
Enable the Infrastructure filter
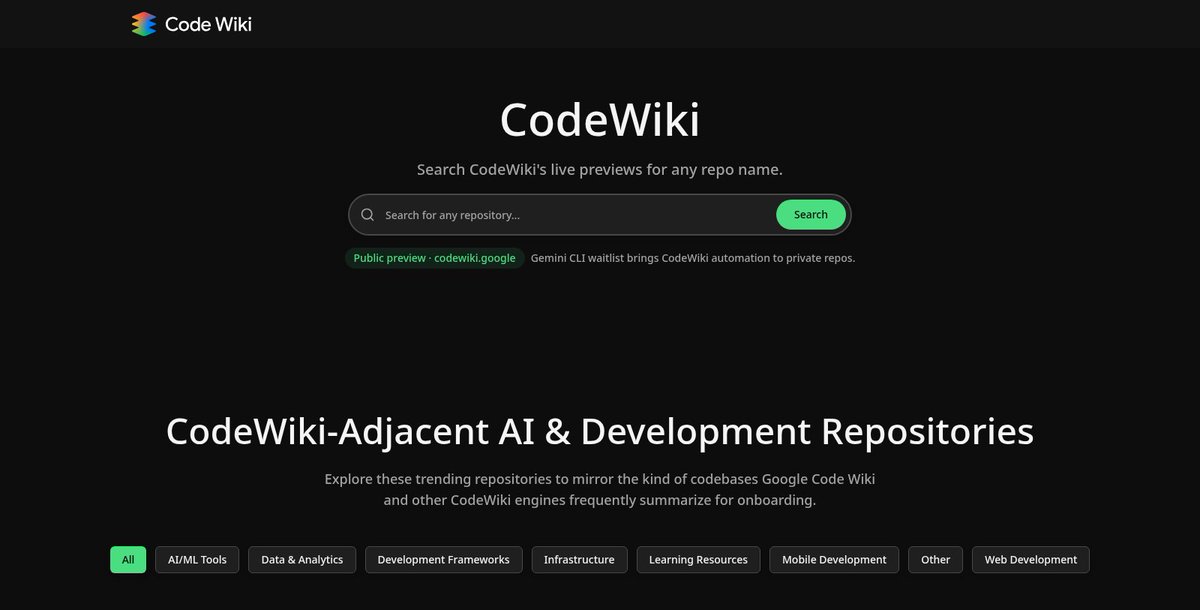tap(579, 559)
